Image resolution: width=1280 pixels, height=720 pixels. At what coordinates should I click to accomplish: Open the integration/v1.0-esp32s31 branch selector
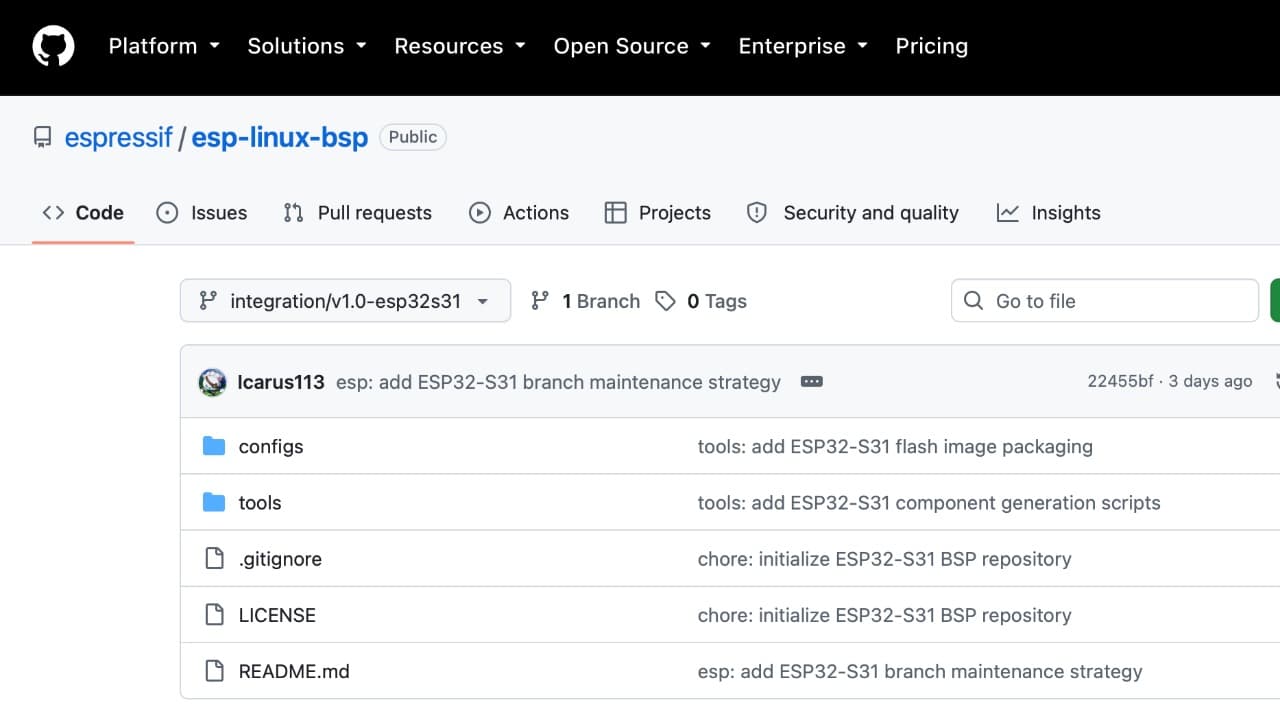click(345, 301)
